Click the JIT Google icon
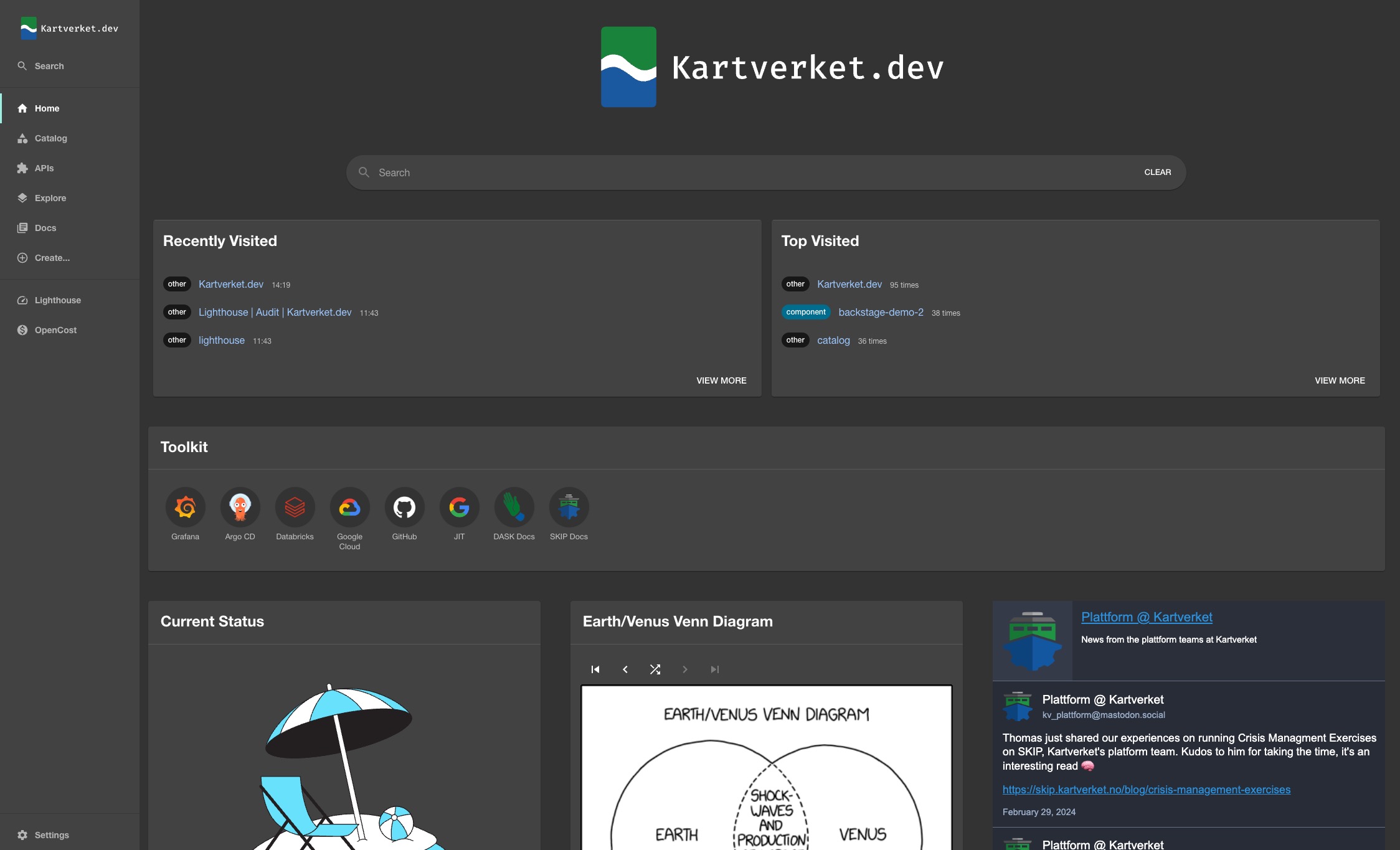This screenshot has height=850, width=1400. 459,507
